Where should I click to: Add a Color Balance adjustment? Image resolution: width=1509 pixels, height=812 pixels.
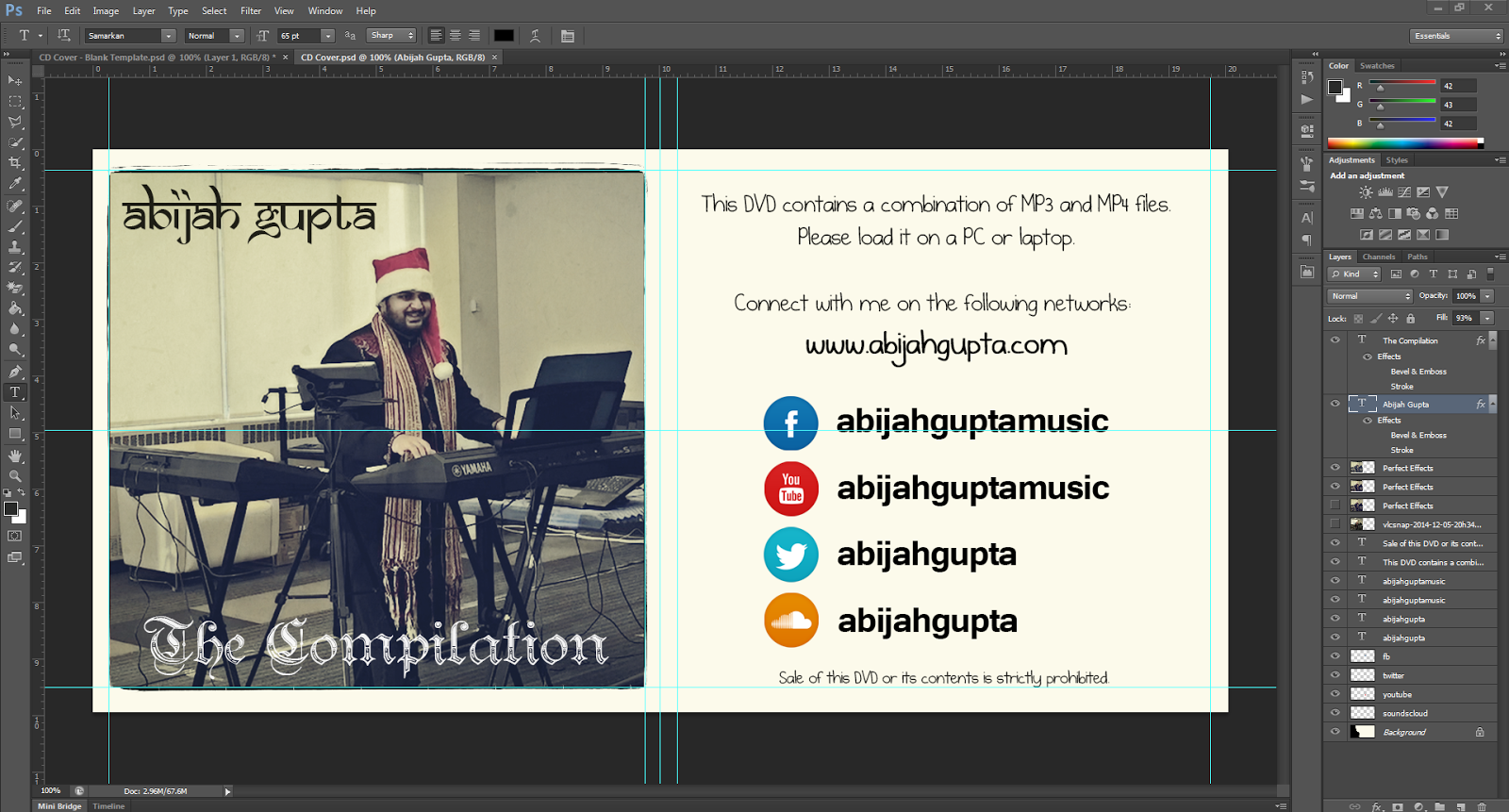click(1376, 213)
